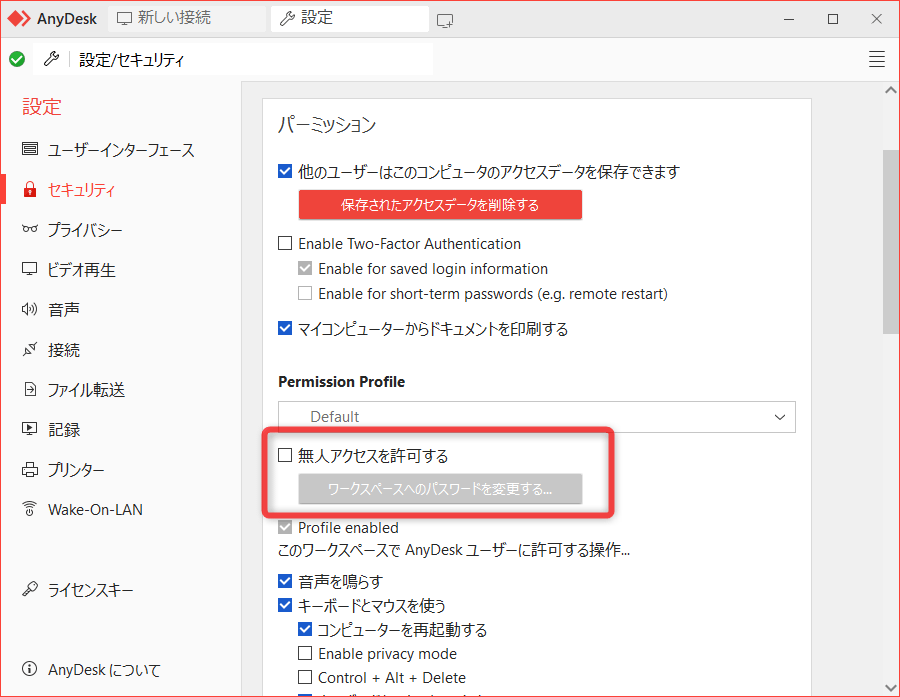Click the Permission Profile heading text
The width and height of the screenshot is (900, 697).
tap(342, 382)
